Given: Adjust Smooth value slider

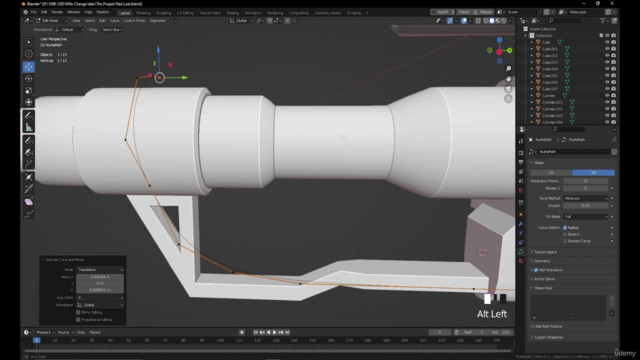Looking at the screenshot, I should tap(586, 206).
